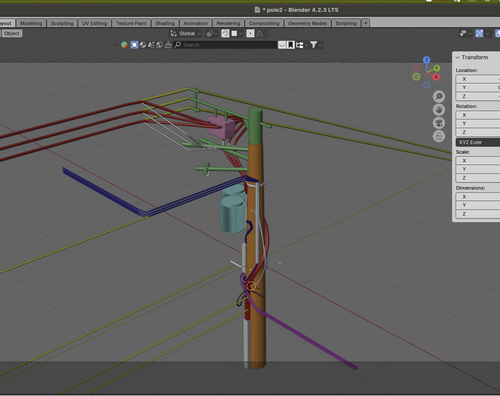Click the Dimensions Y field
The width and height of the screenshot is (500, 396).
pos(478,205)
